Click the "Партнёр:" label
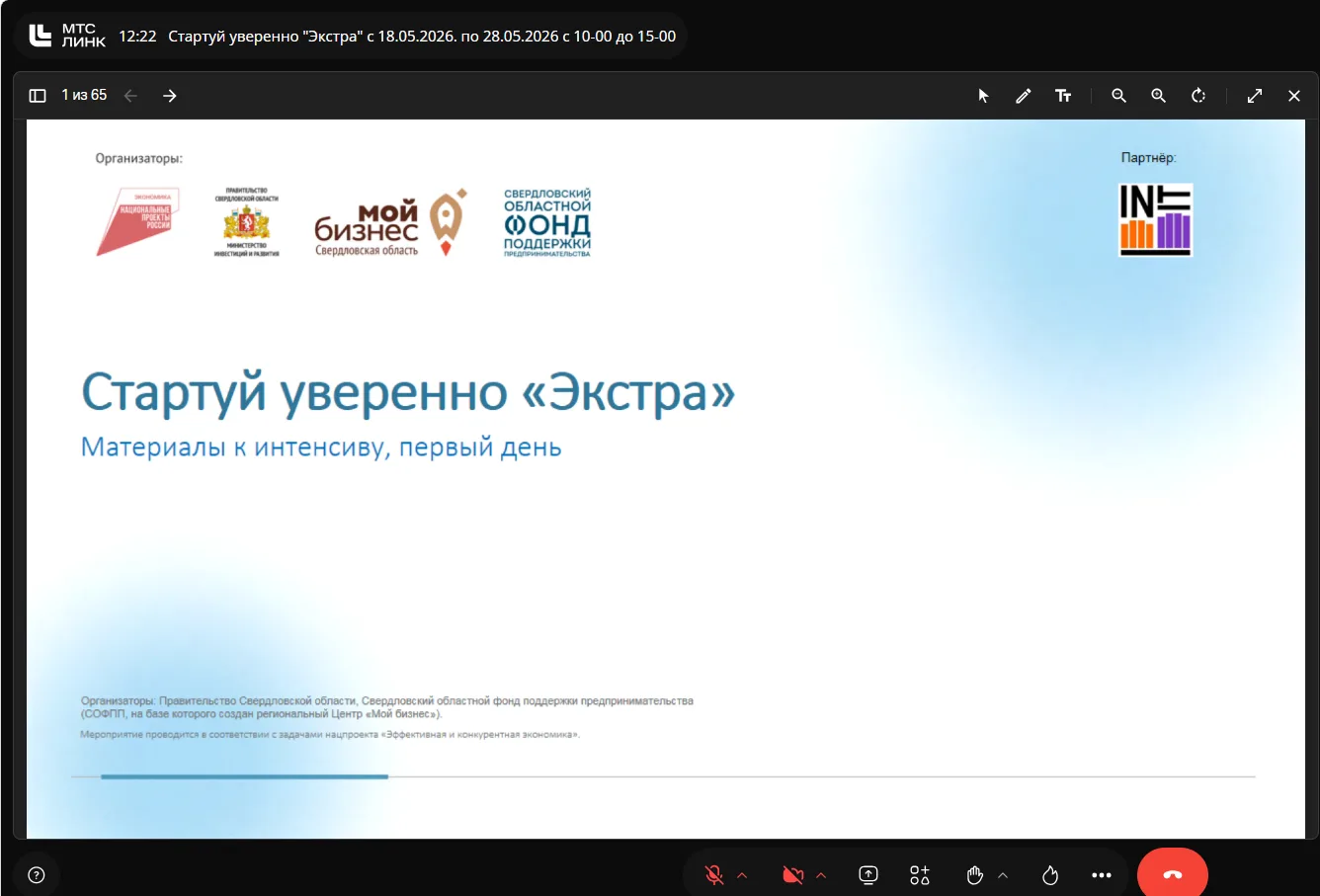This screenshot has width=1320, height=896. pos(1148,157)
